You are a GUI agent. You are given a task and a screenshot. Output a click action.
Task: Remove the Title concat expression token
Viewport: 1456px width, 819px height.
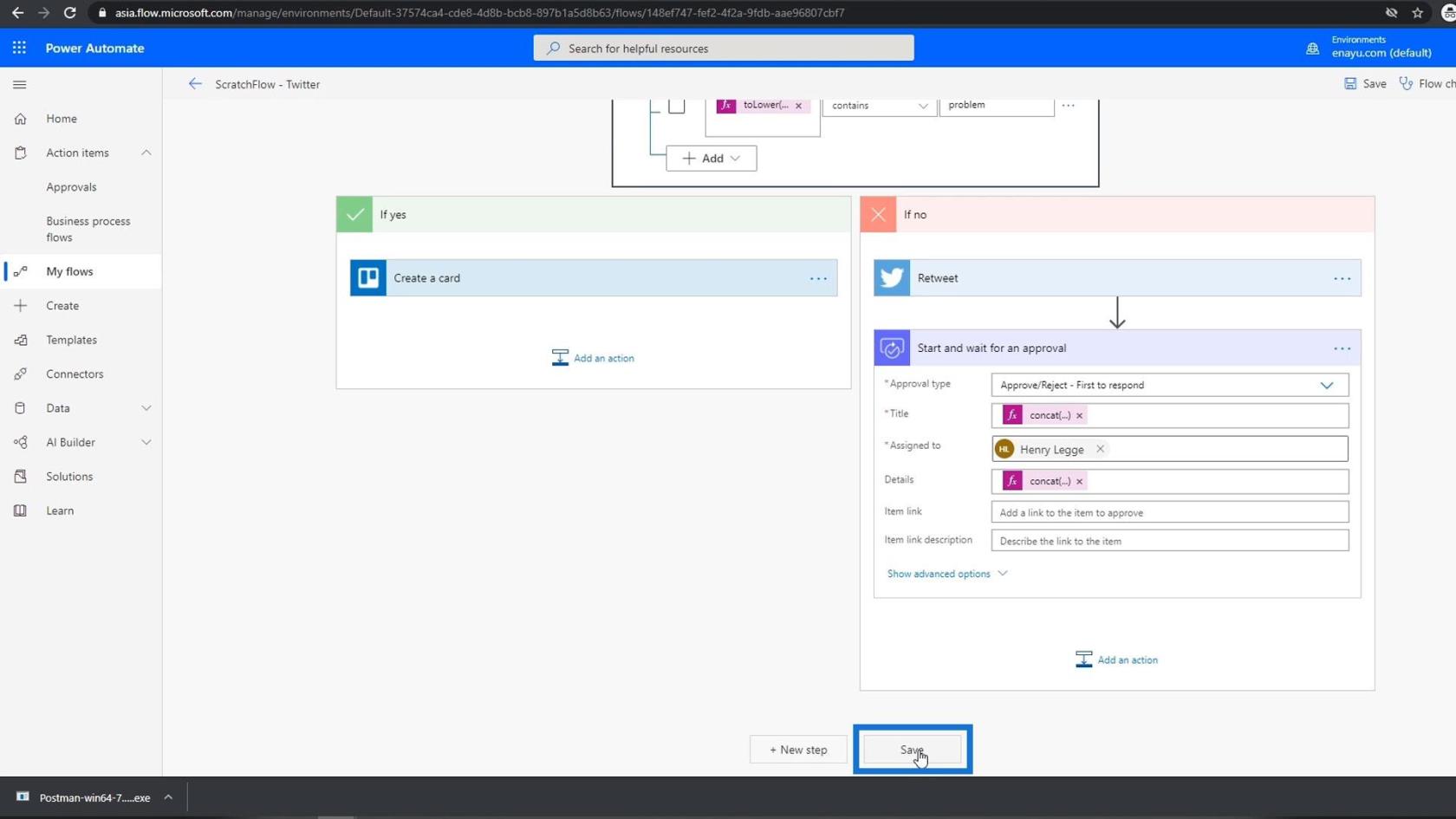tap(1079, 416)
